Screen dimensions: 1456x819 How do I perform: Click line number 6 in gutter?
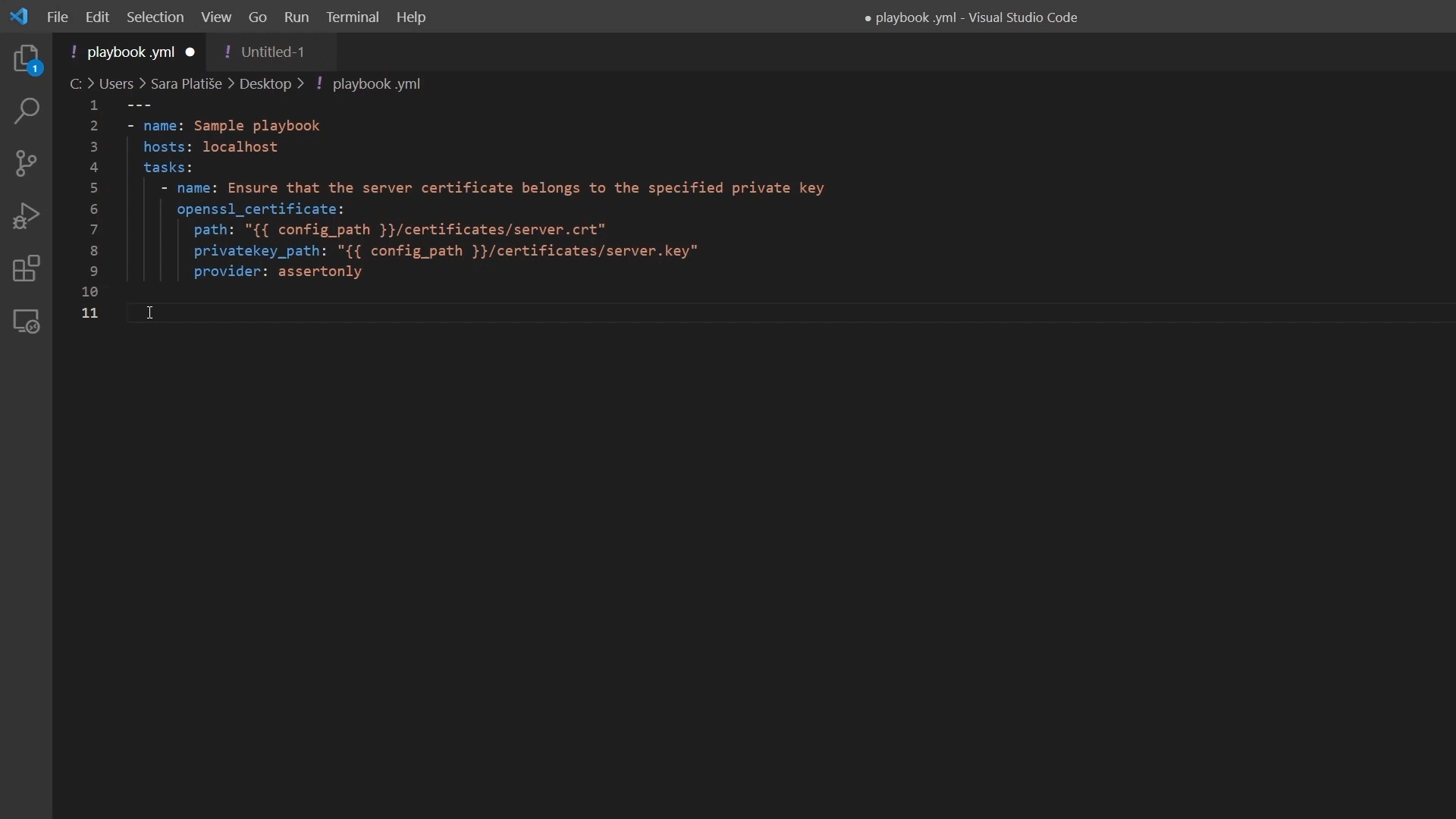click(x=94, y=209)
